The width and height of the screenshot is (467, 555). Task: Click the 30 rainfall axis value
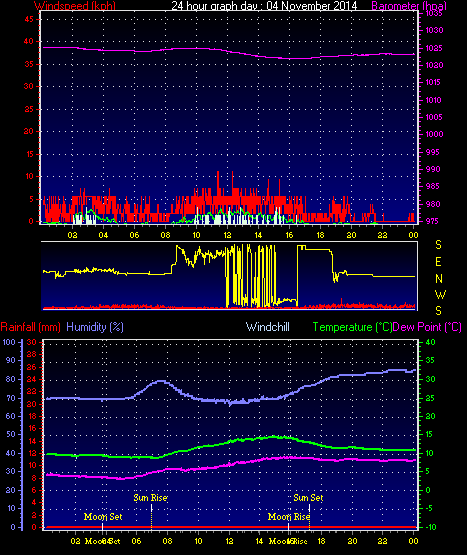point(32,342)
